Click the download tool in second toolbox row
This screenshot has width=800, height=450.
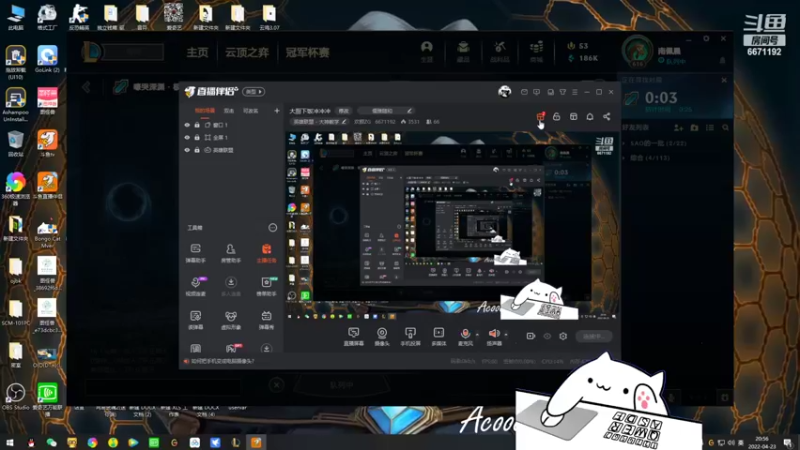(x=231, y=287)
